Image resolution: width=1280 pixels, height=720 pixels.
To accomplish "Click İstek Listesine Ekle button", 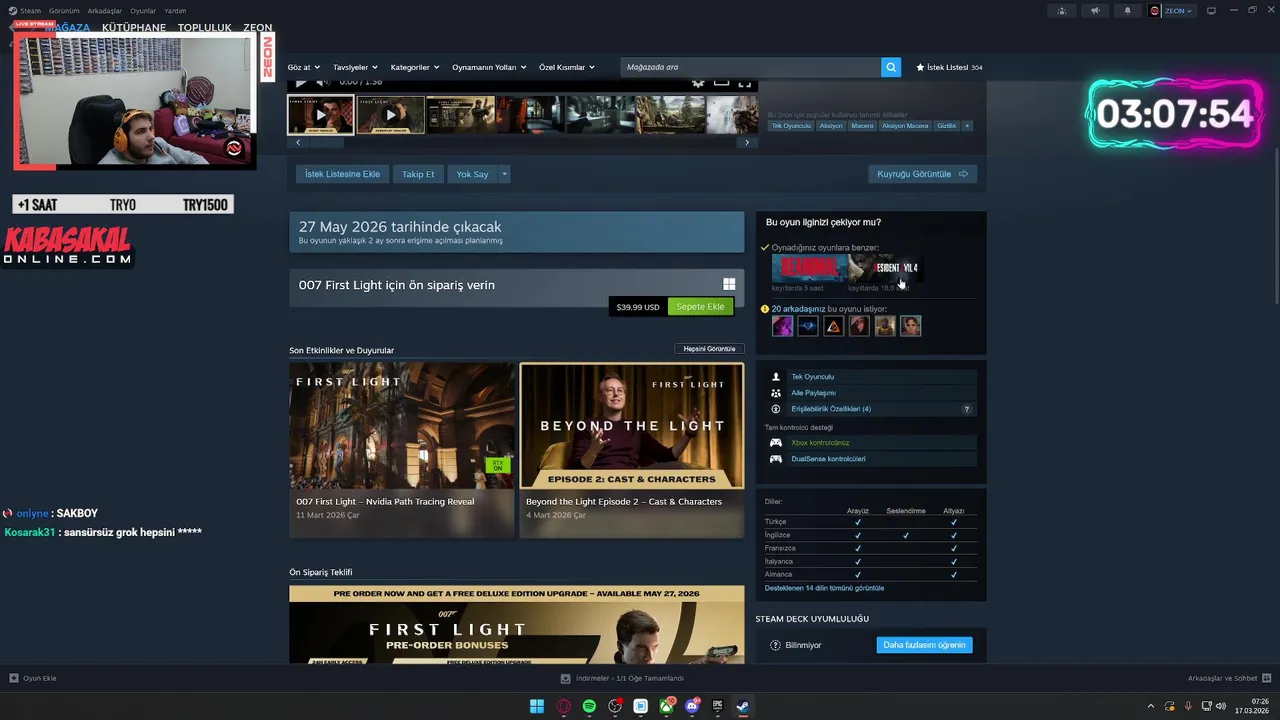I will [x=342, y=174].
